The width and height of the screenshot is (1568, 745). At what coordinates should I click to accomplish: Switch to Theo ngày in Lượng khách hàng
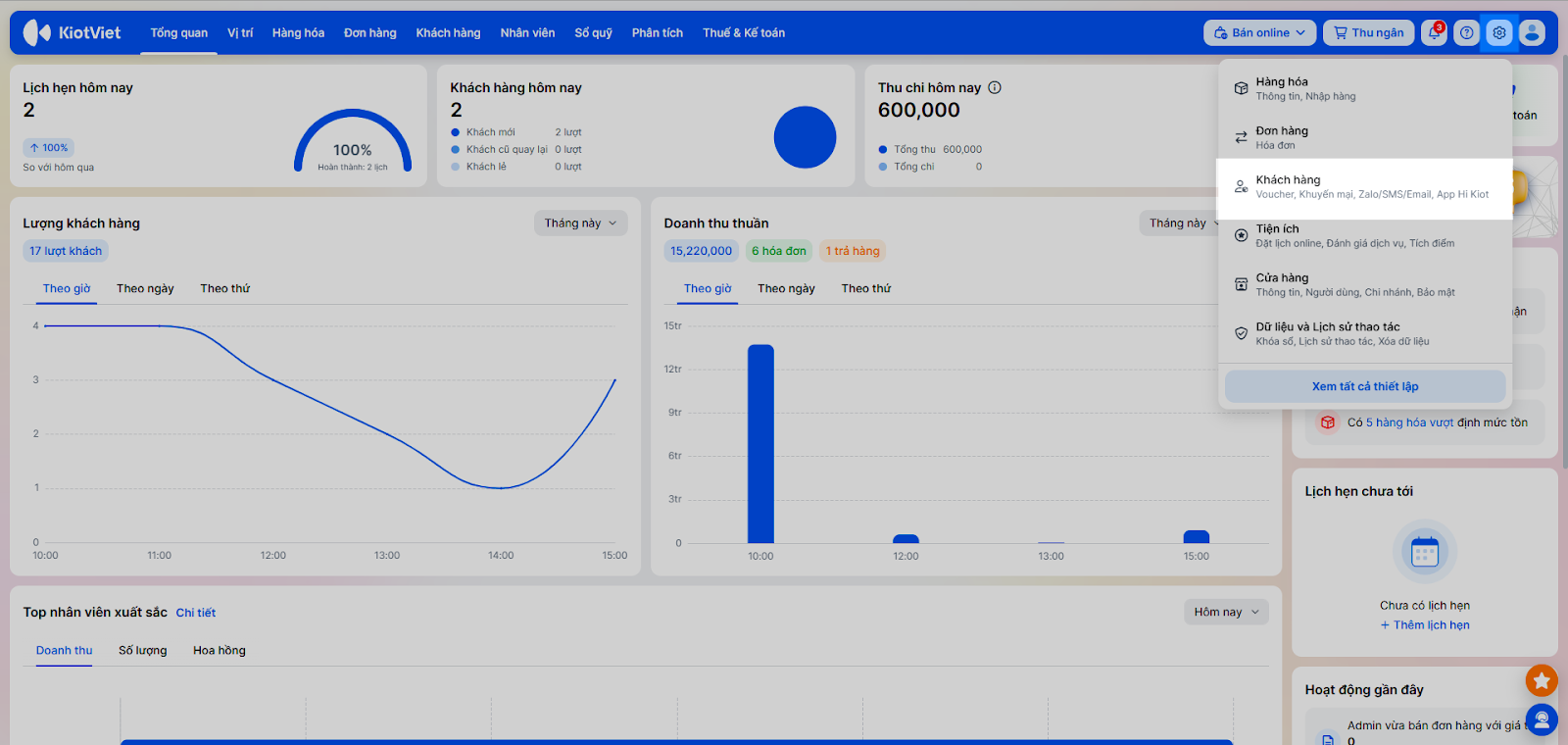tap(145, 288)
